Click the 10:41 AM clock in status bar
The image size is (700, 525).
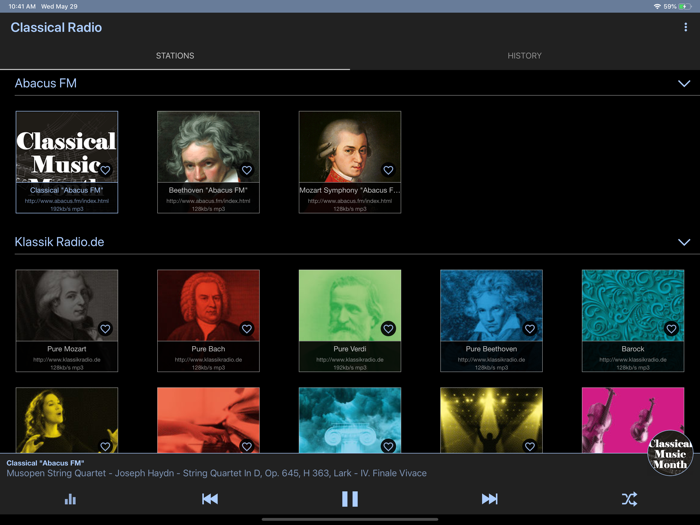click(22, 6)
